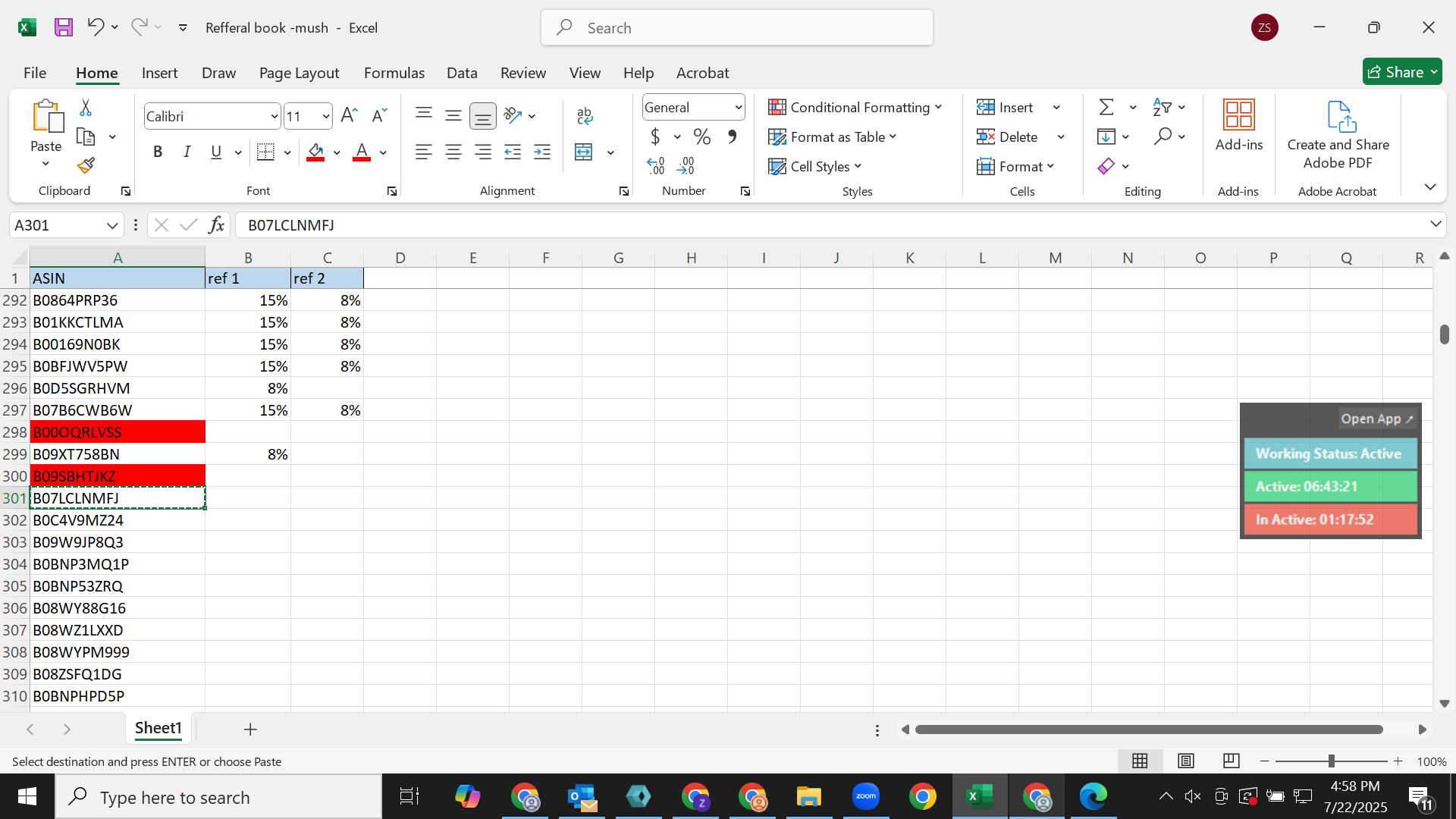Open the Number Format dropdown showing General

point(738,108)
